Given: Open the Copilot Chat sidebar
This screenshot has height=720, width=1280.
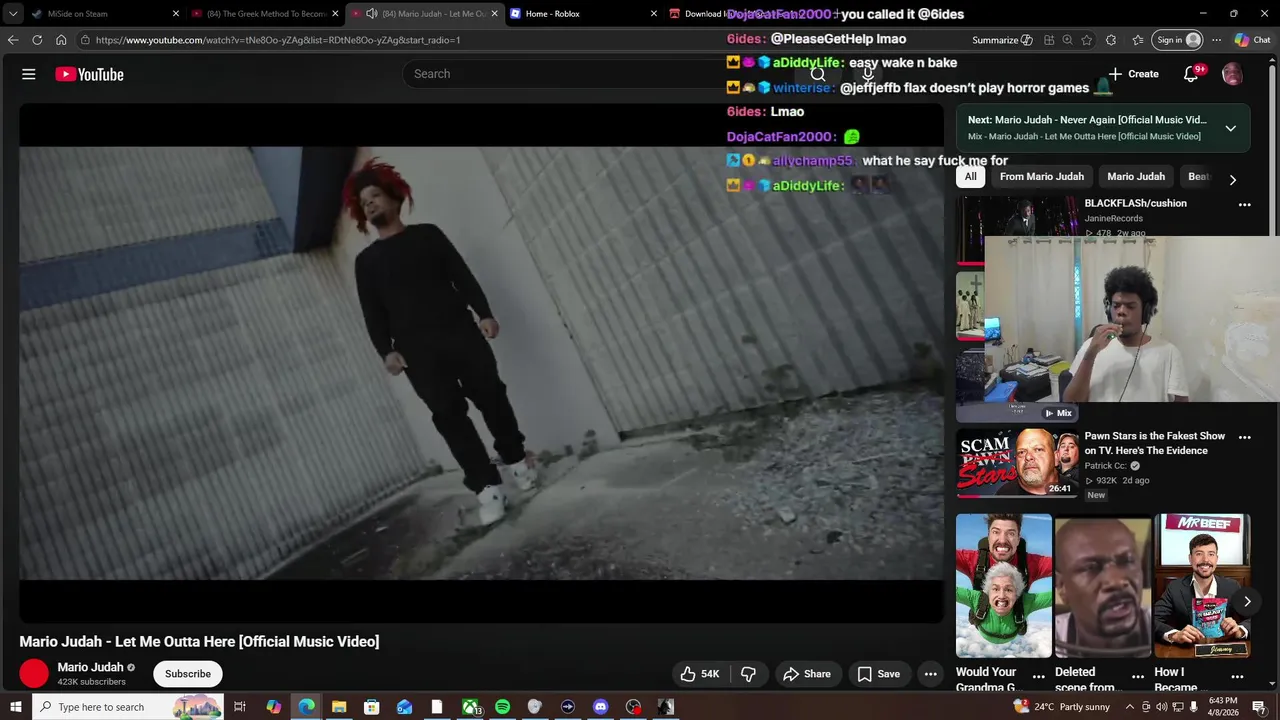Looking at the screenshot, I should pos(1252,40).
